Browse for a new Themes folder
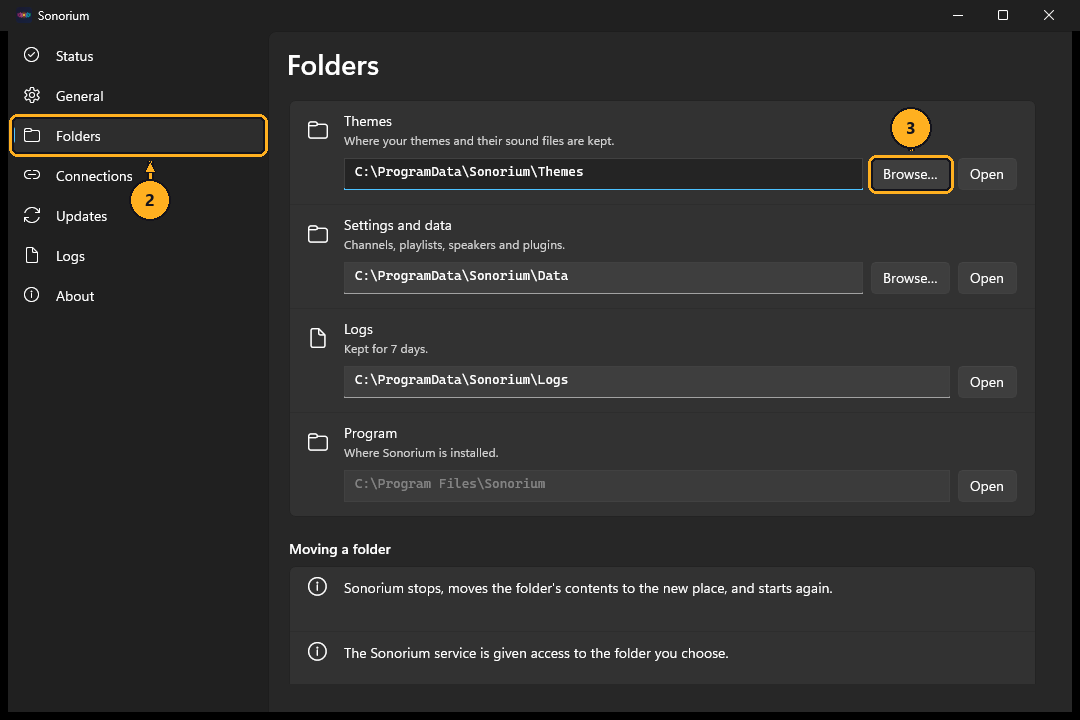This screenshot has width=1080, height=720. point(910,174)
